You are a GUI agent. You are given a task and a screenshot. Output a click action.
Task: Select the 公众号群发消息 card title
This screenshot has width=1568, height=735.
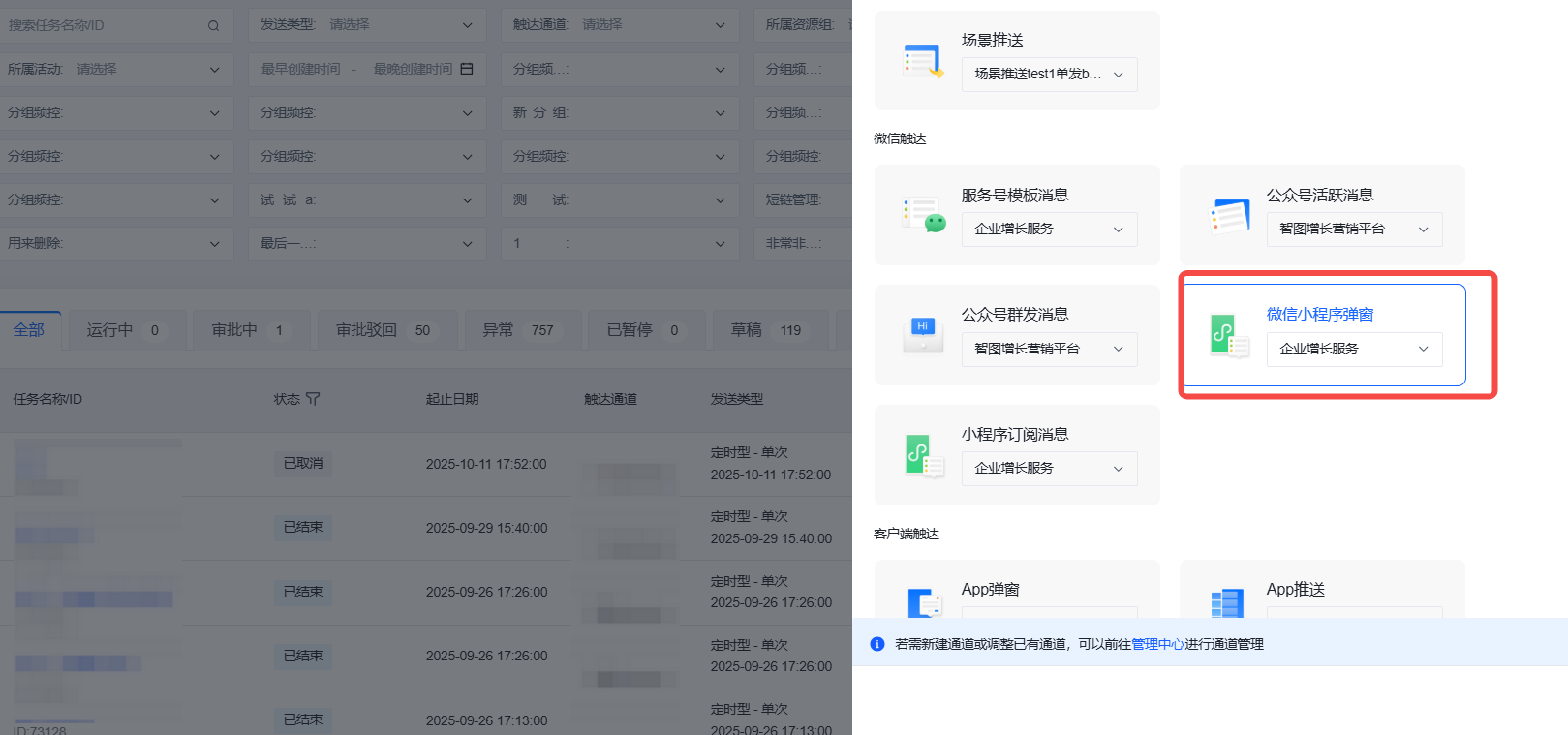pyautogui.click(x=1015, y=314)
